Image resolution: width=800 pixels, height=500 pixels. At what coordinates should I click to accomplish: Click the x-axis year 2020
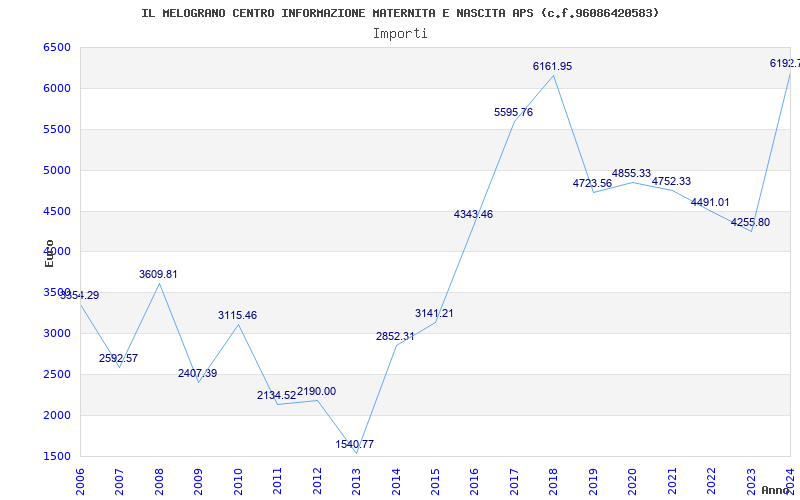(x=633, y=481)
